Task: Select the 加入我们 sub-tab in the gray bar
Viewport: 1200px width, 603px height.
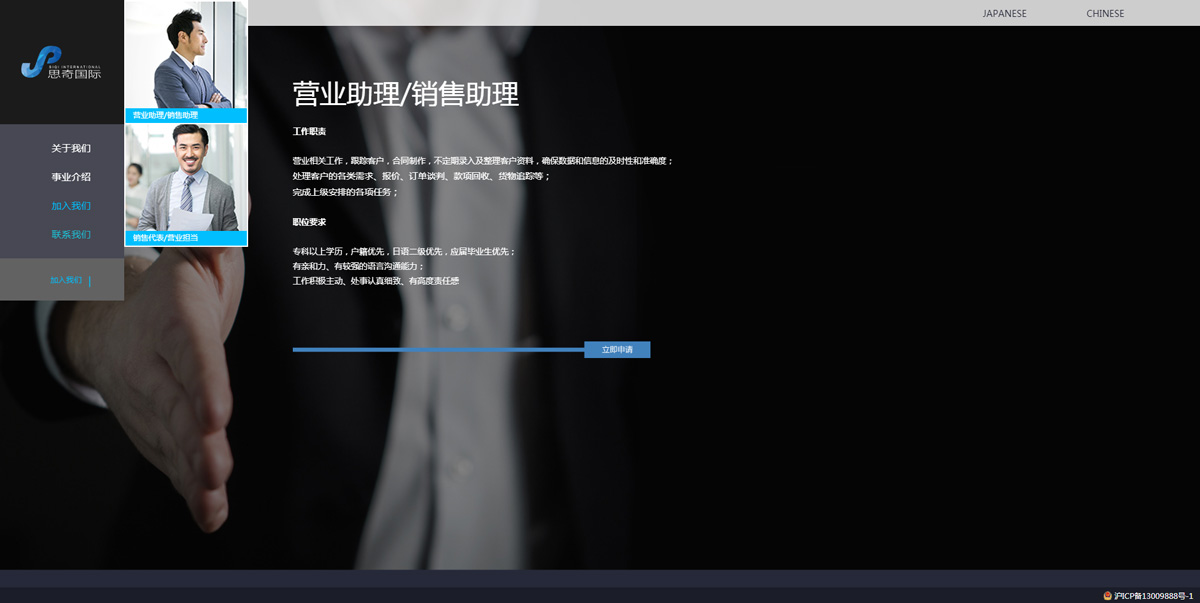Action: point(66,280)
